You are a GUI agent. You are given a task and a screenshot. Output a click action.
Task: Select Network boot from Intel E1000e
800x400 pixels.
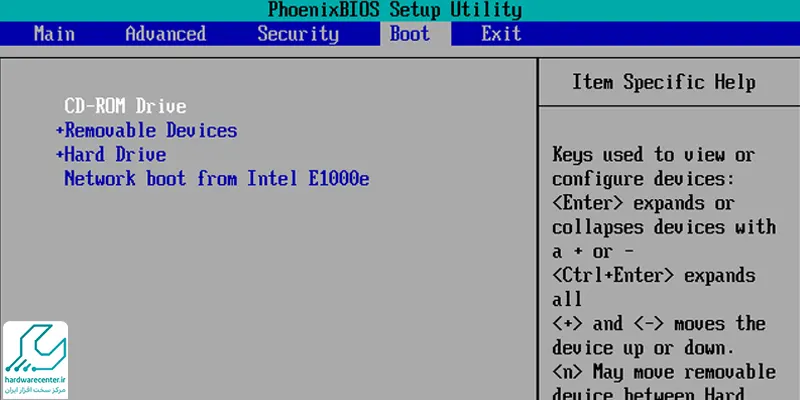216,179
